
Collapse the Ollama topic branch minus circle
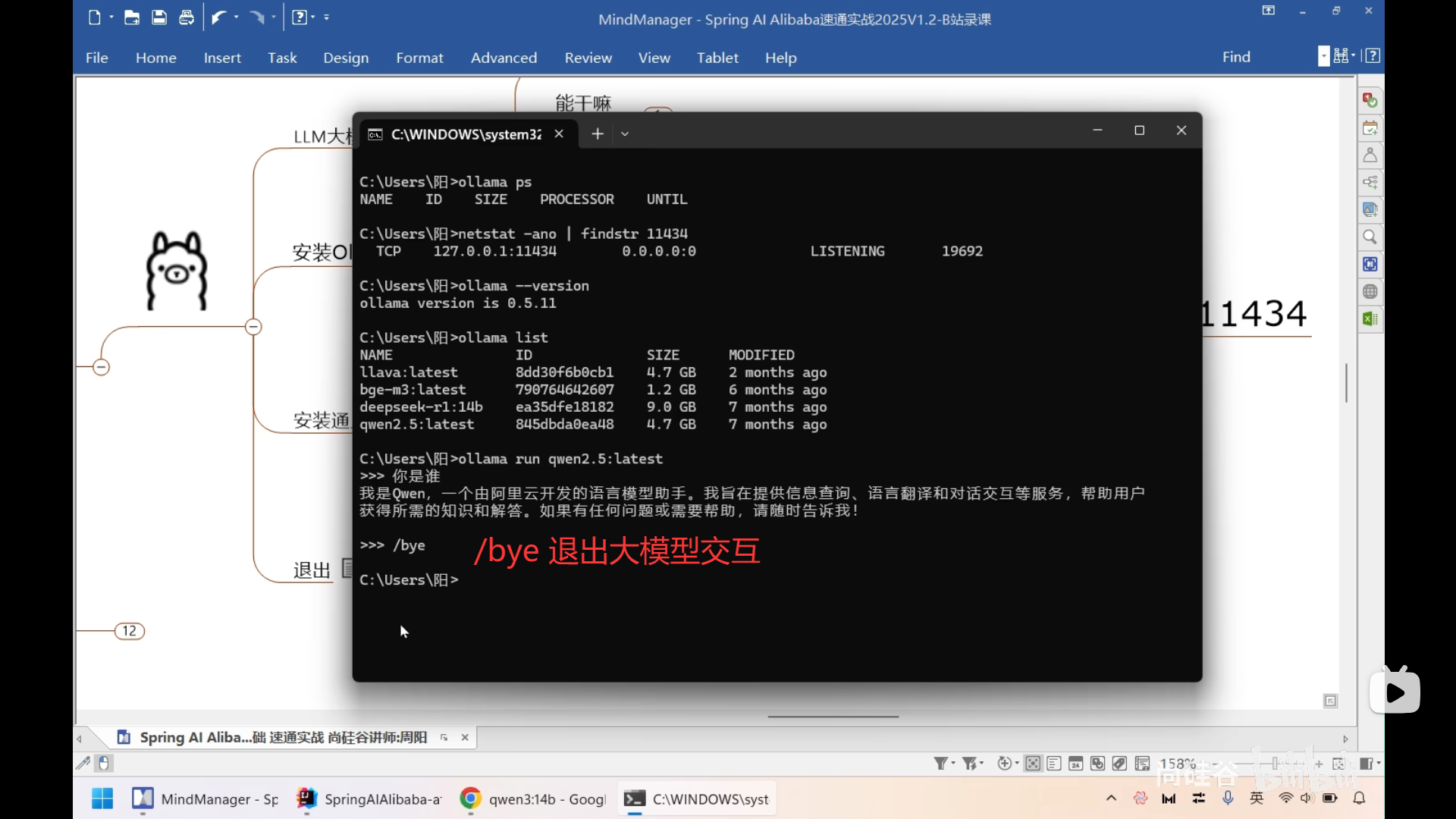tap(253, 327)
